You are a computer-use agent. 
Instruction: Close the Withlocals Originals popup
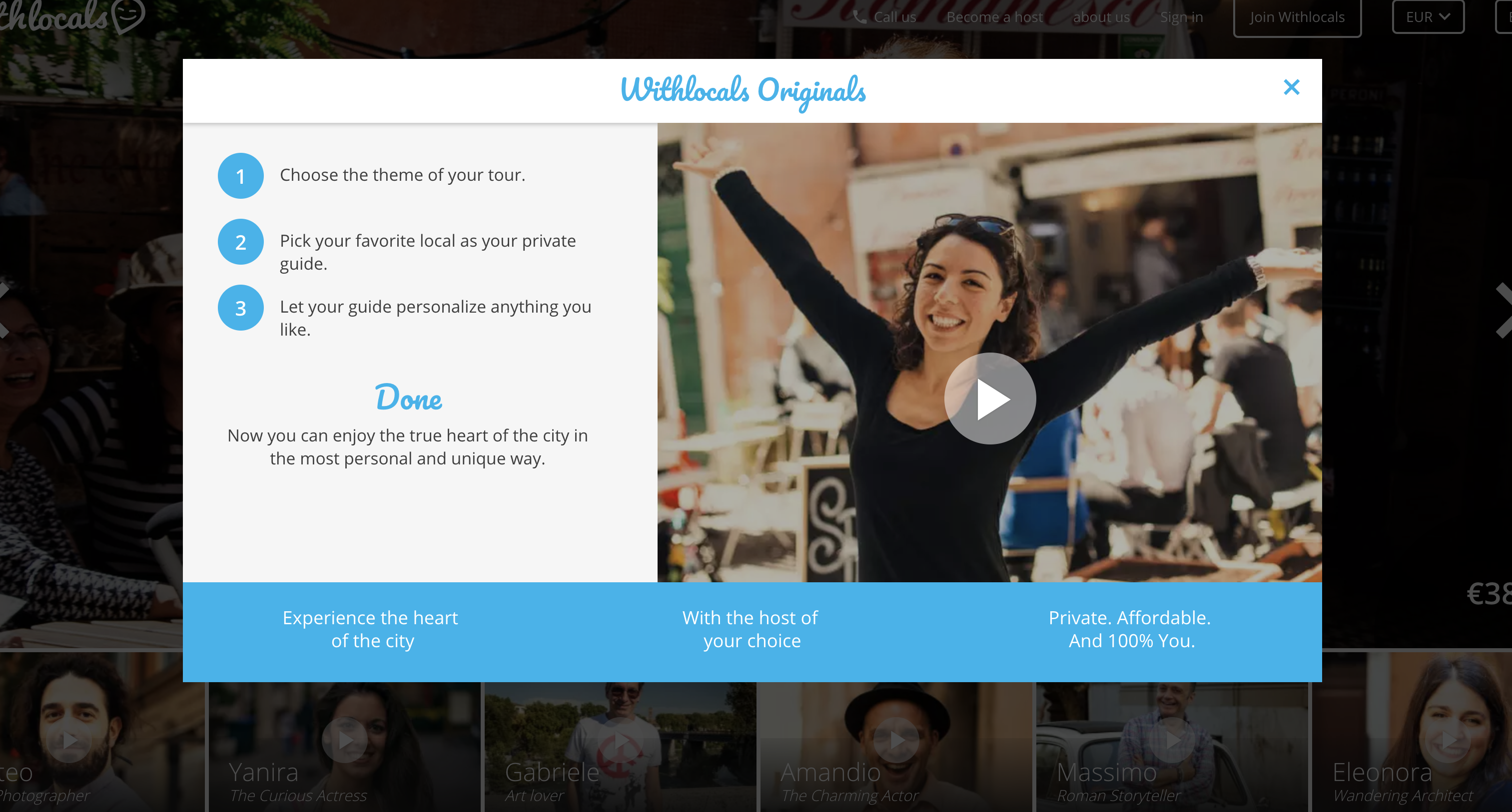click(x=1291, y=87)
